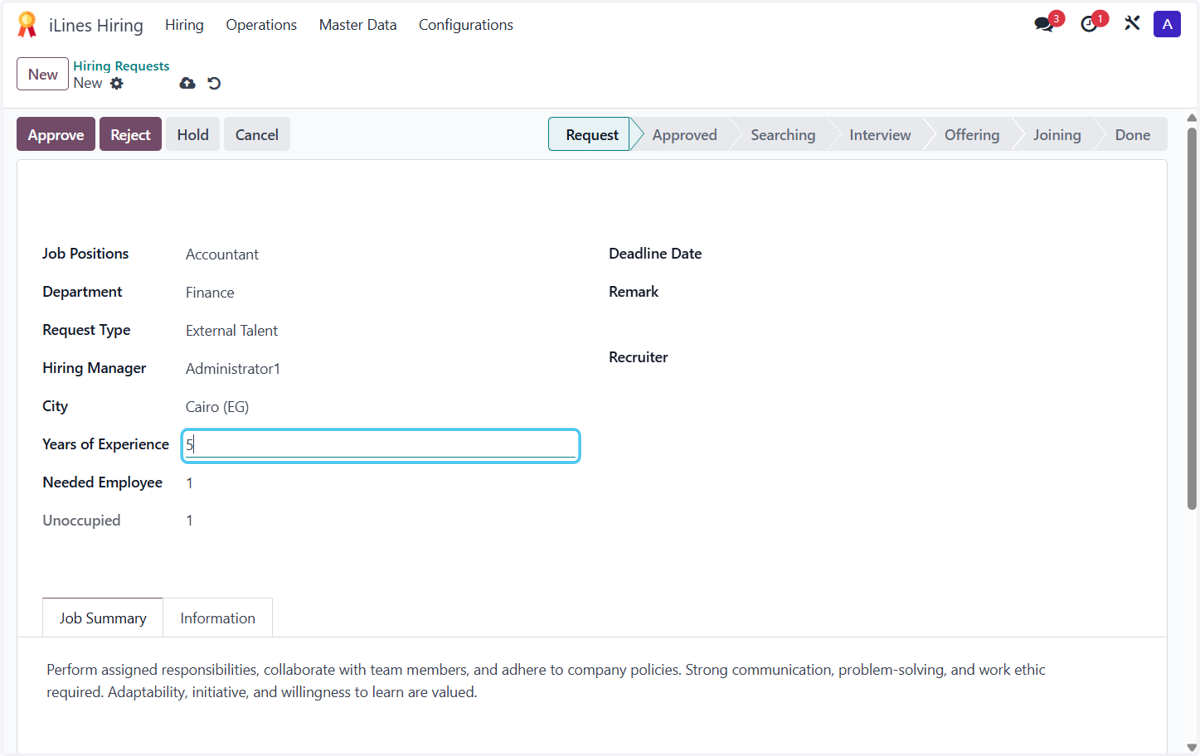This screenshot has width=1200, height=756.
Task: Set the status bar to Searching stage
Action: [x=783, y=135]
